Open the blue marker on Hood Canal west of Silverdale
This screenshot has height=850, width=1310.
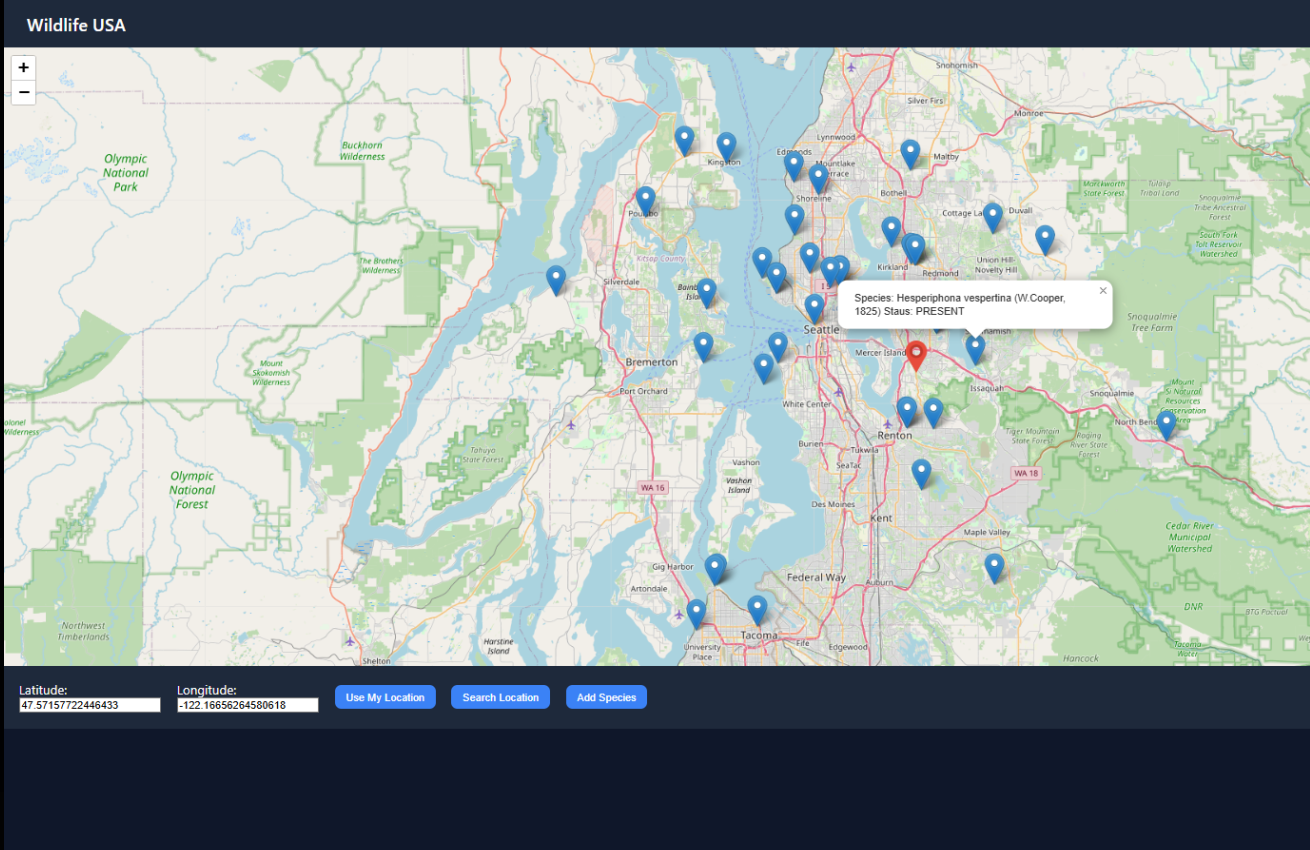click(556, 280)
